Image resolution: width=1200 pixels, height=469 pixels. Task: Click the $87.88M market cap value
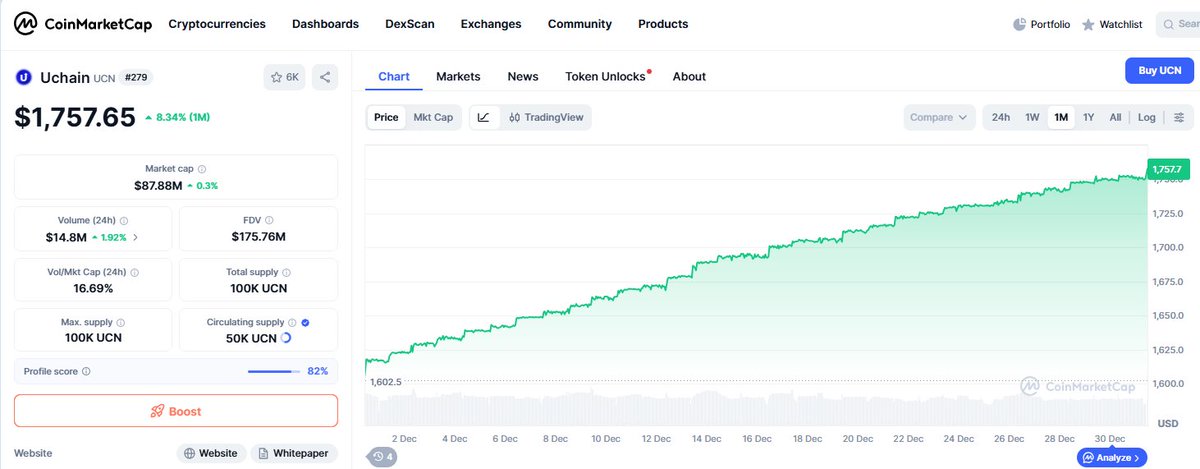point(158,186)
